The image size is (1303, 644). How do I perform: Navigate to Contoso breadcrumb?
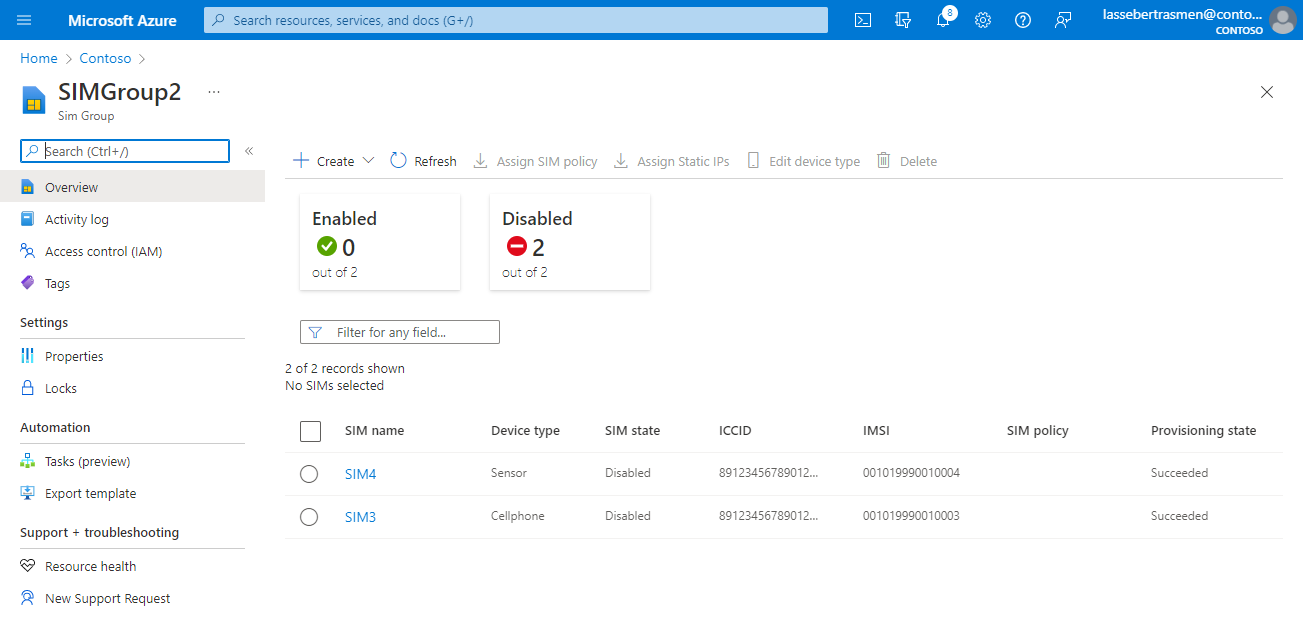pos(105,59)
